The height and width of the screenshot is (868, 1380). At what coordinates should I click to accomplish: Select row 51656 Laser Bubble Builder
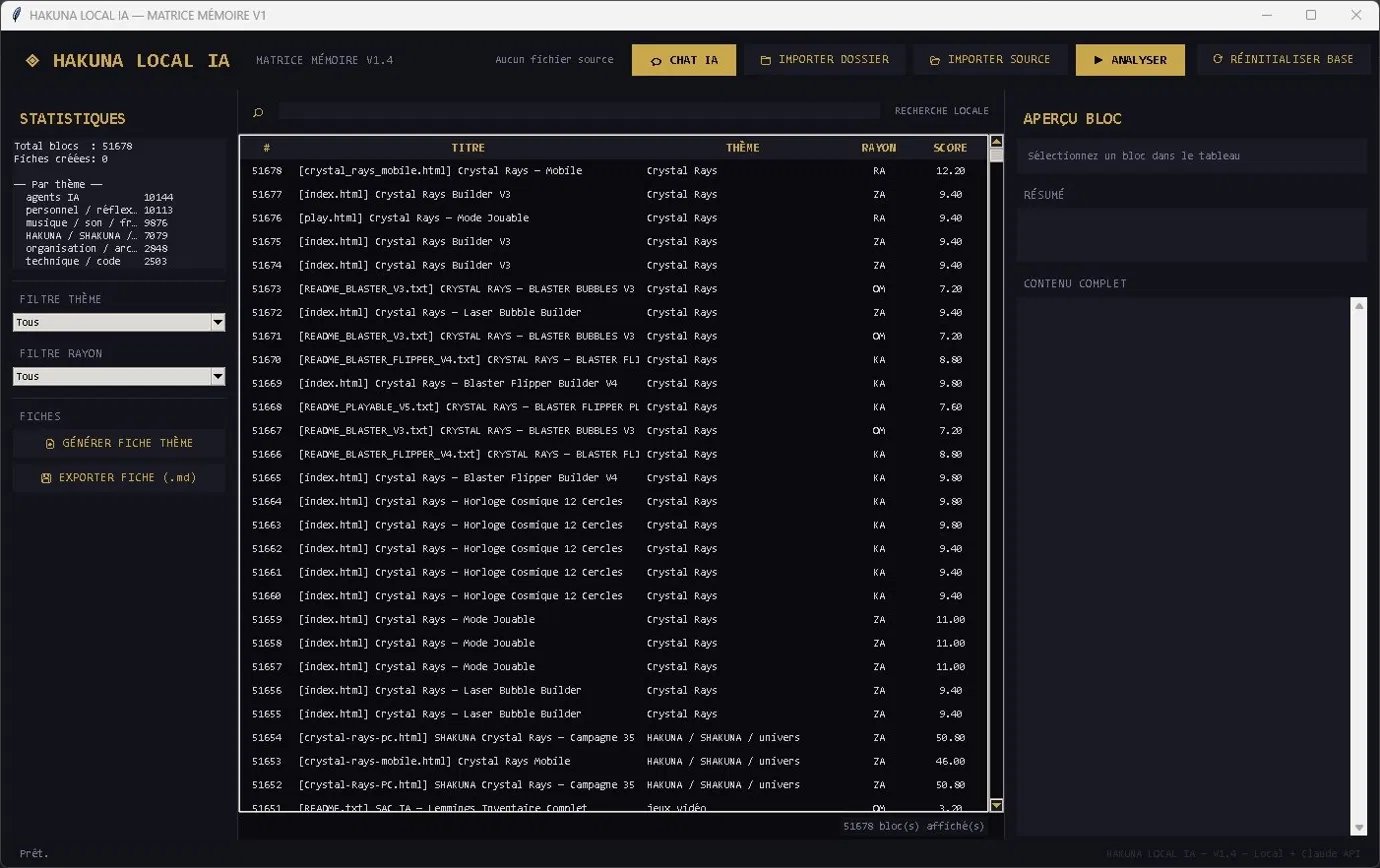(x=614, y=690)
